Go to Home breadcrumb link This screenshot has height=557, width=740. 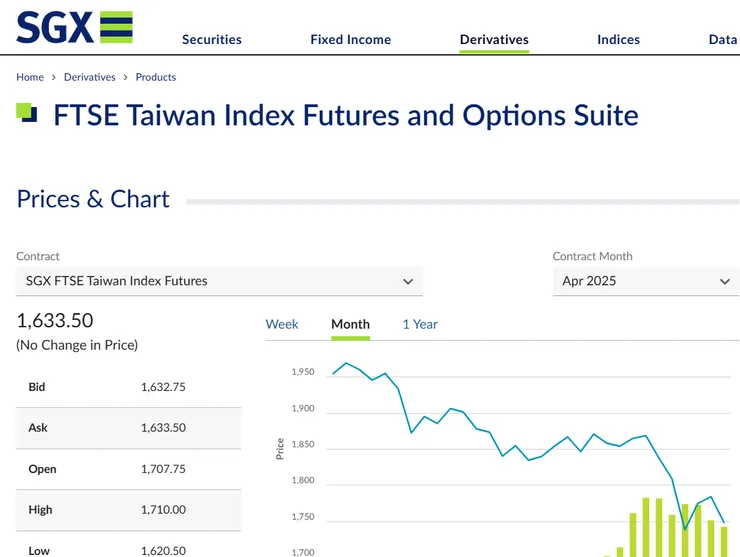pos(30,77)
